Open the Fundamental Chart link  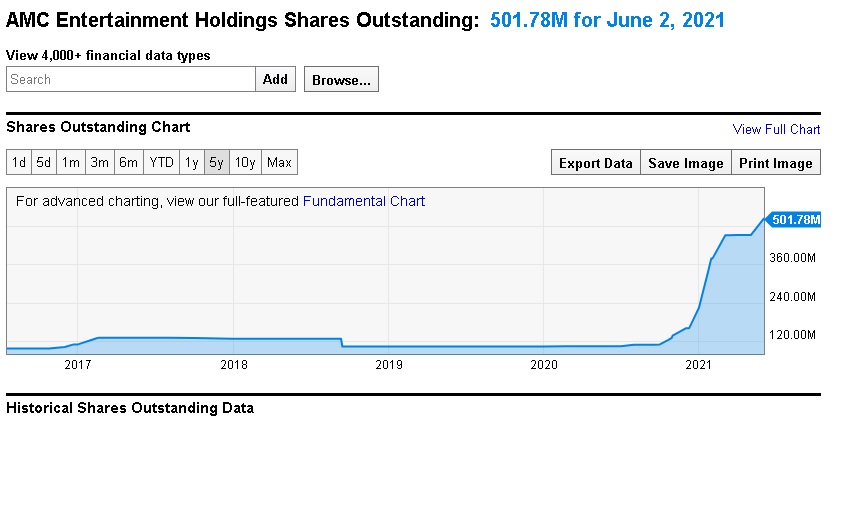pos(364,201)
